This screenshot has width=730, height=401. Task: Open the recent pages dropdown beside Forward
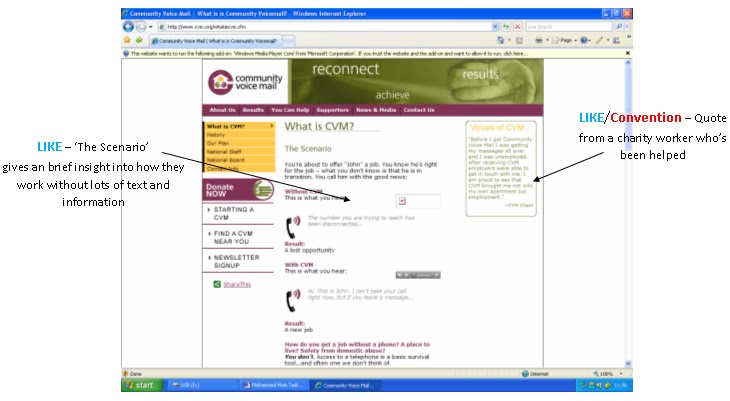pos(150,27)
